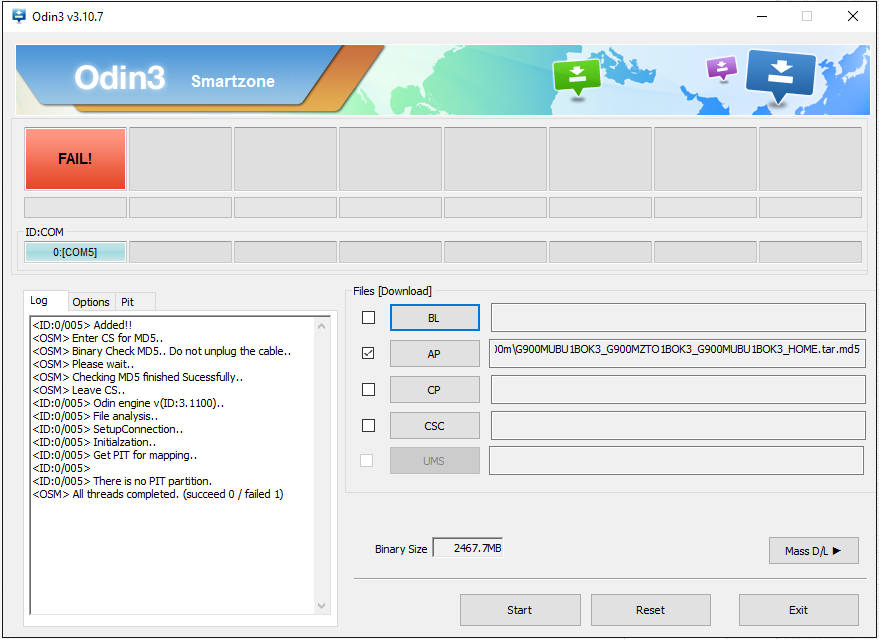Click the BL file path field
The height and width of the screenshot is (642, 879).
(x=678, y=318)
